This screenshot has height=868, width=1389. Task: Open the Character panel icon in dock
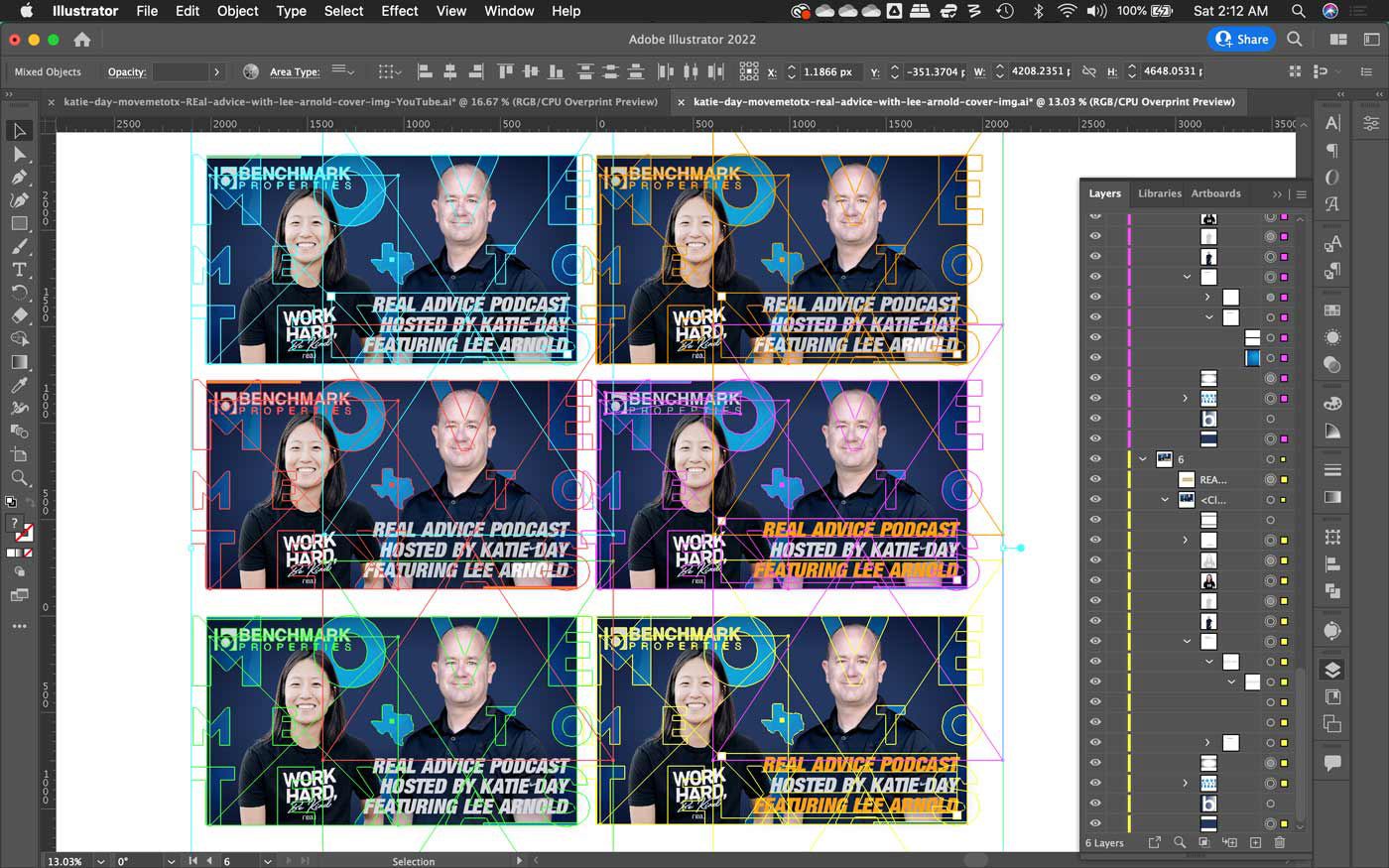coord(1332,123)
